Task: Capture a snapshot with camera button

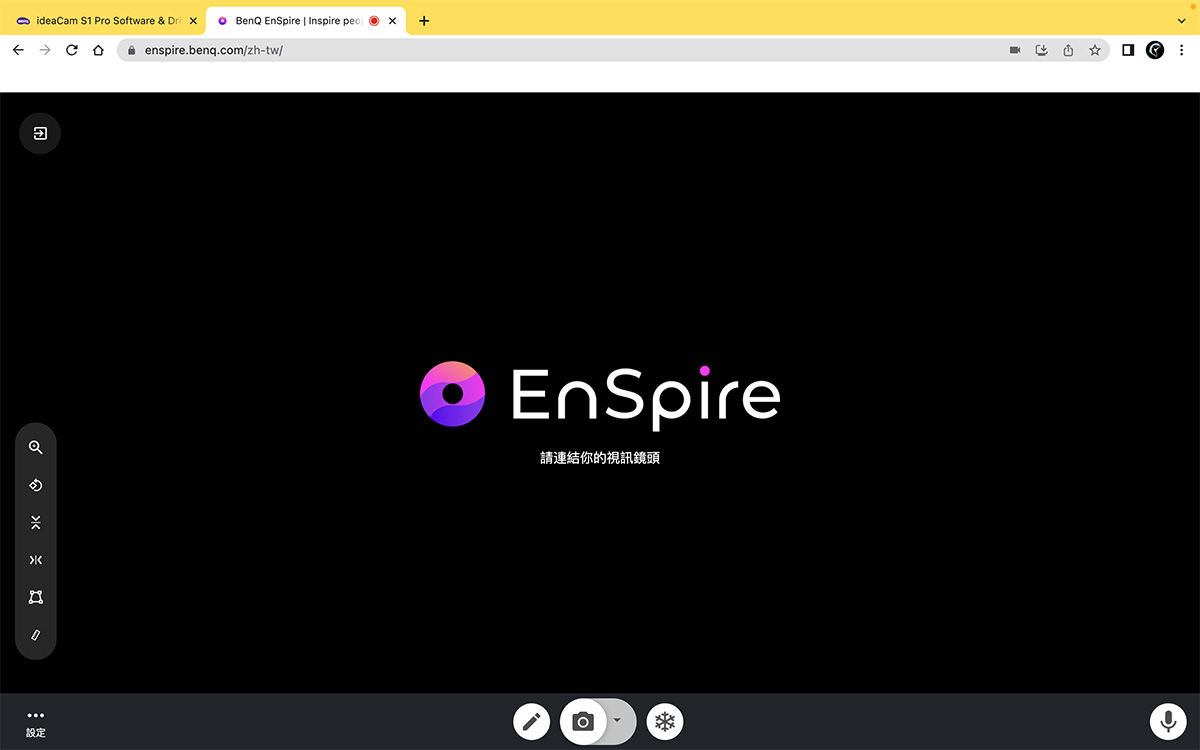Action: point(583,721)
